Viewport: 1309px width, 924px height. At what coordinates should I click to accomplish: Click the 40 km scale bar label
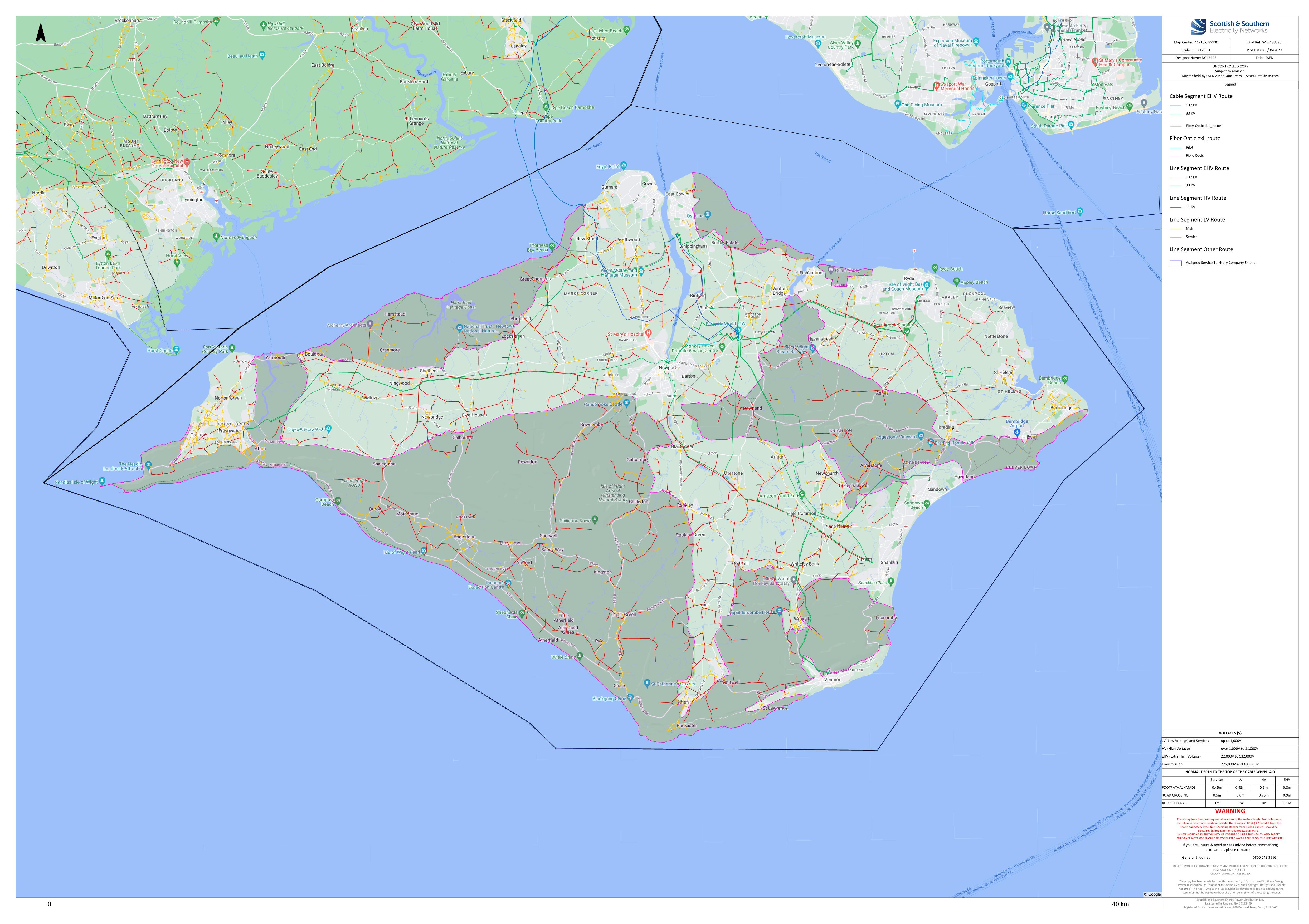(x=1120, y=904)
